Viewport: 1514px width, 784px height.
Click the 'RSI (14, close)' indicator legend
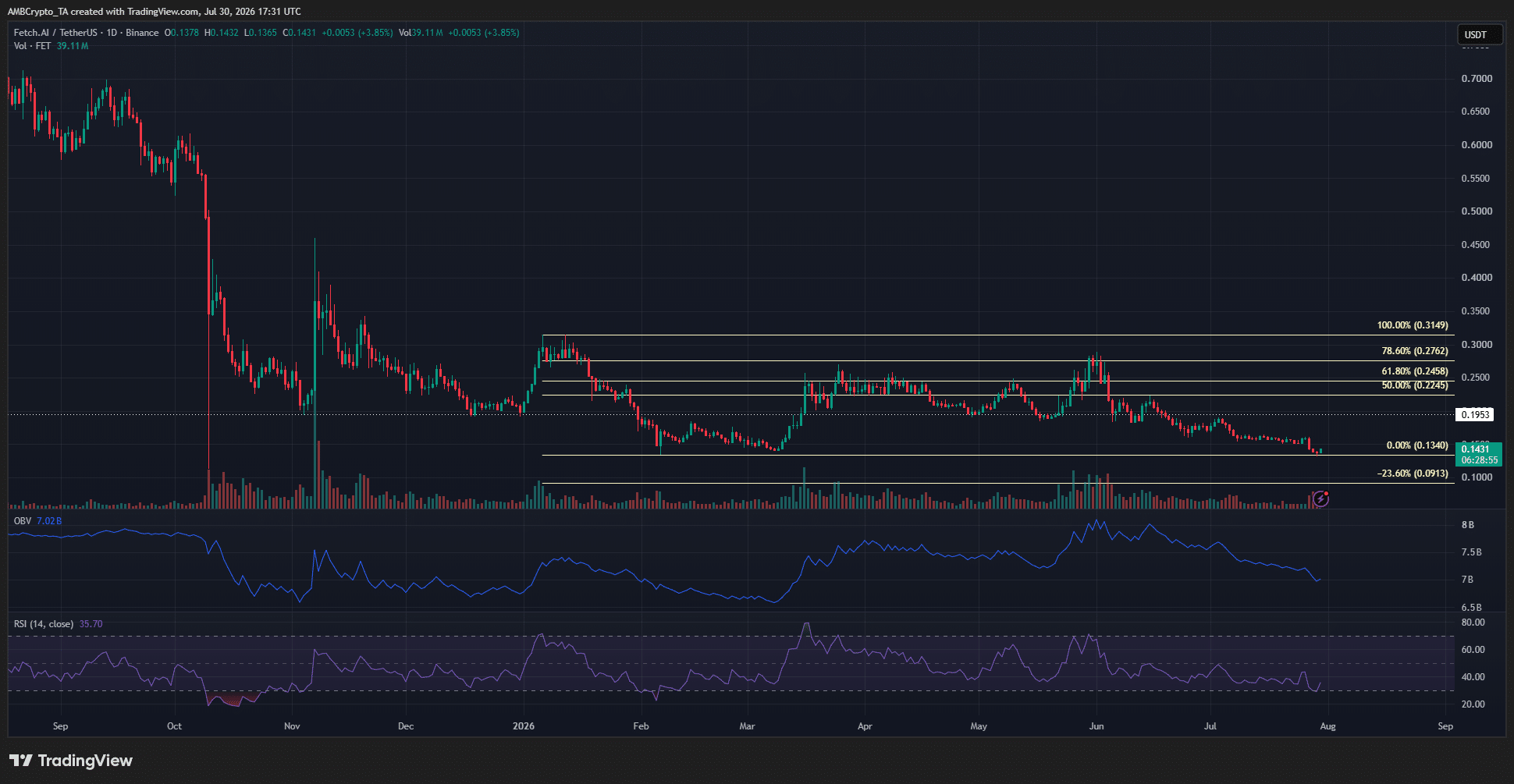pos(44,624)
